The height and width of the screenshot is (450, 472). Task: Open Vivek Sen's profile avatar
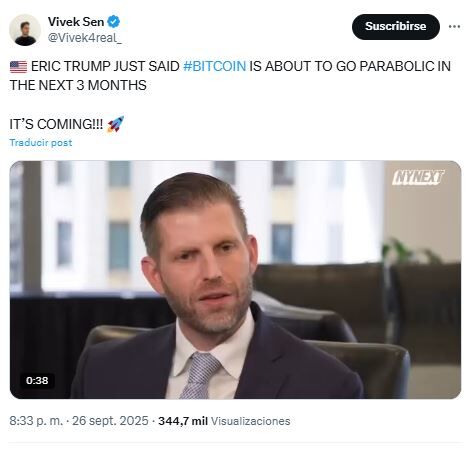click(x=25, y=30)
